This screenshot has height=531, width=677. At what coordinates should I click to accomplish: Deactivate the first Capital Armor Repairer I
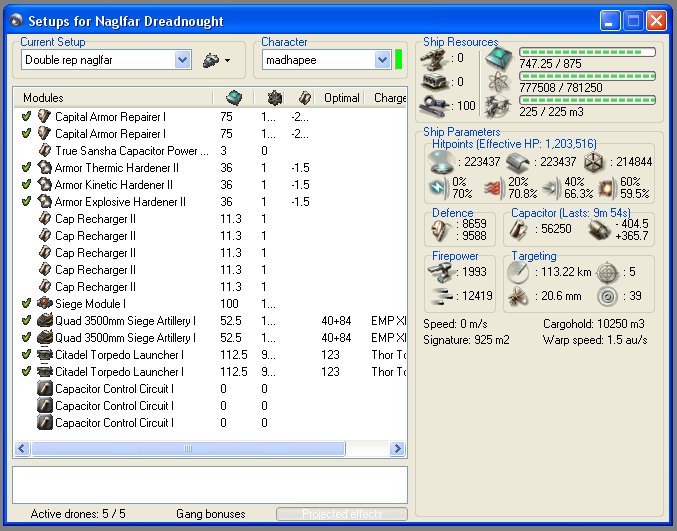(26, 116)
